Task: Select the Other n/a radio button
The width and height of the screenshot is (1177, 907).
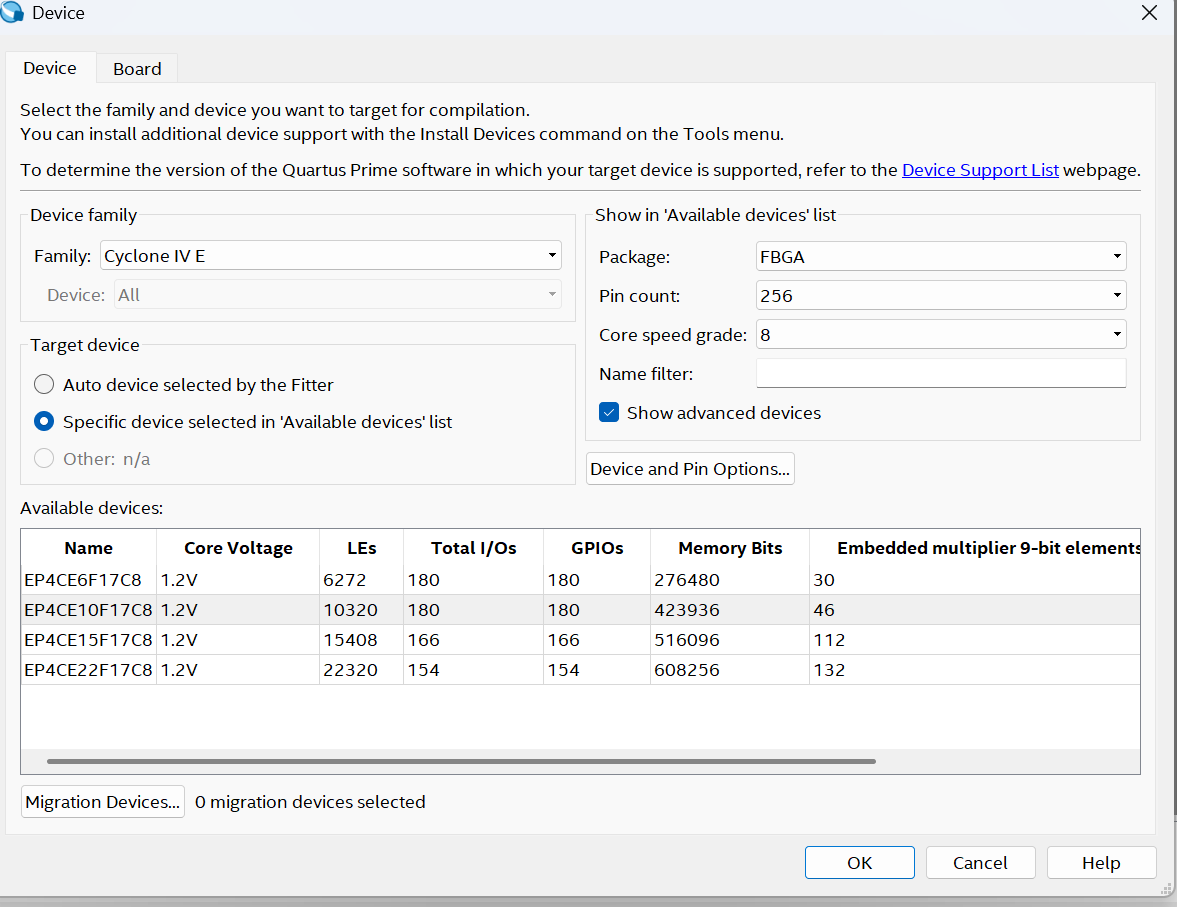Action: coord(44,458)
